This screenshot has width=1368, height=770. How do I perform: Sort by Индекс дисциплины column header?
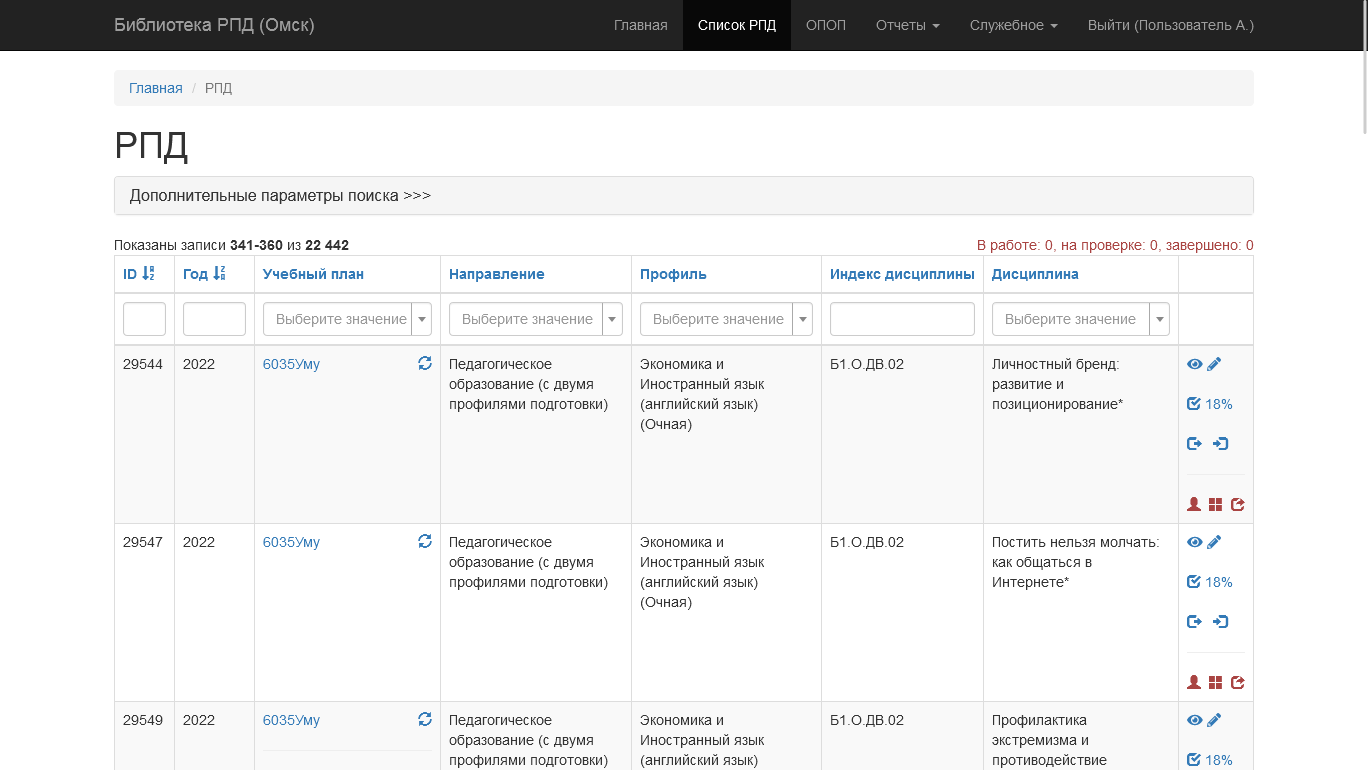pos(902,274)
